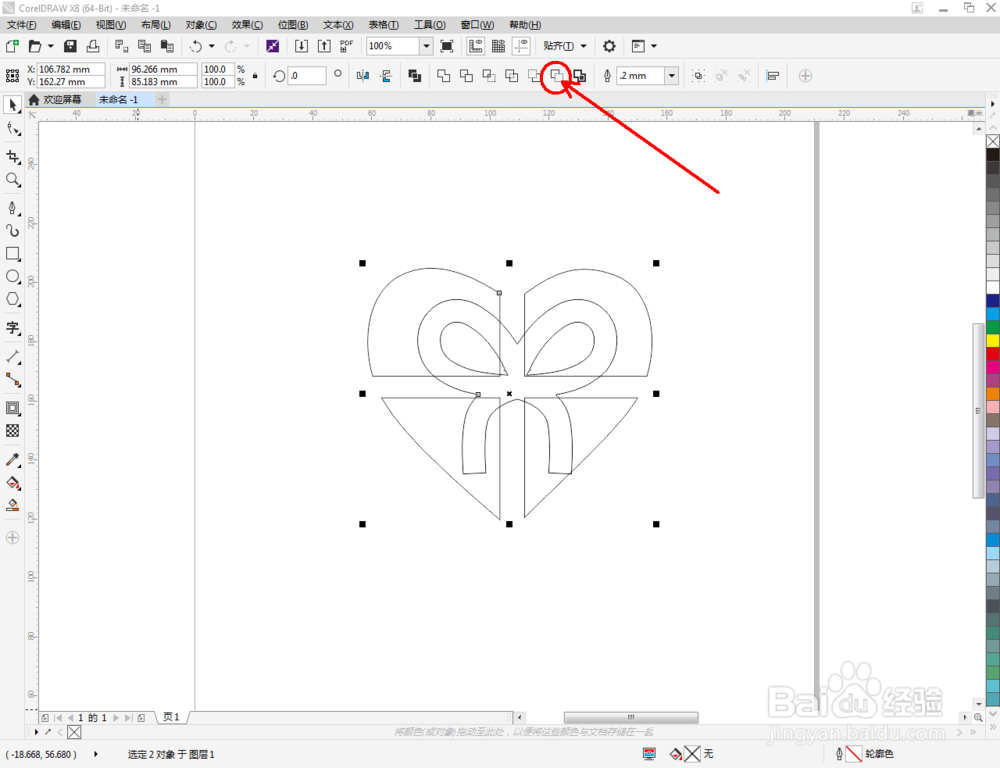Expand the Undo history dropdown arrow
This screenshot has width=1000, height=768.
point(212,46)
